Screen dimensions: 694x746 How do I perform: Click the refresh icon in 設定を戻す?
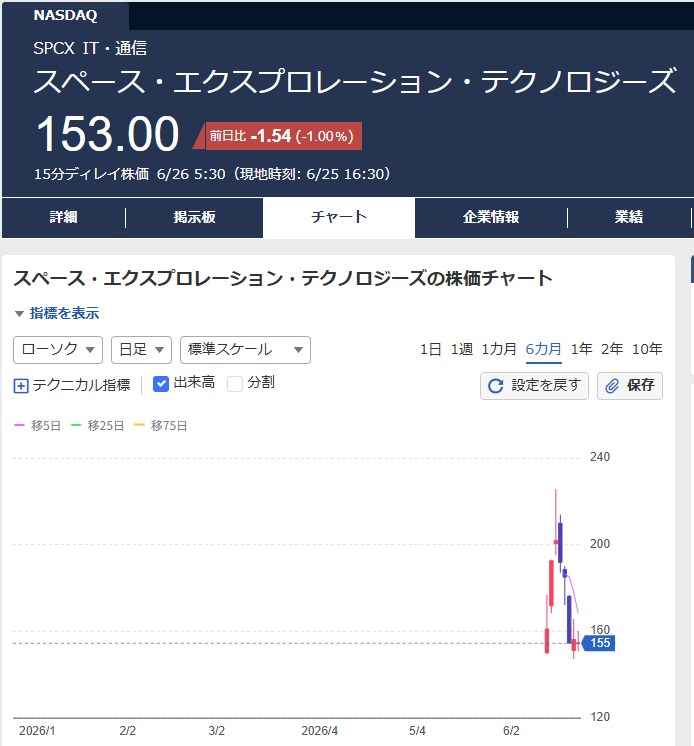point(495,386)
